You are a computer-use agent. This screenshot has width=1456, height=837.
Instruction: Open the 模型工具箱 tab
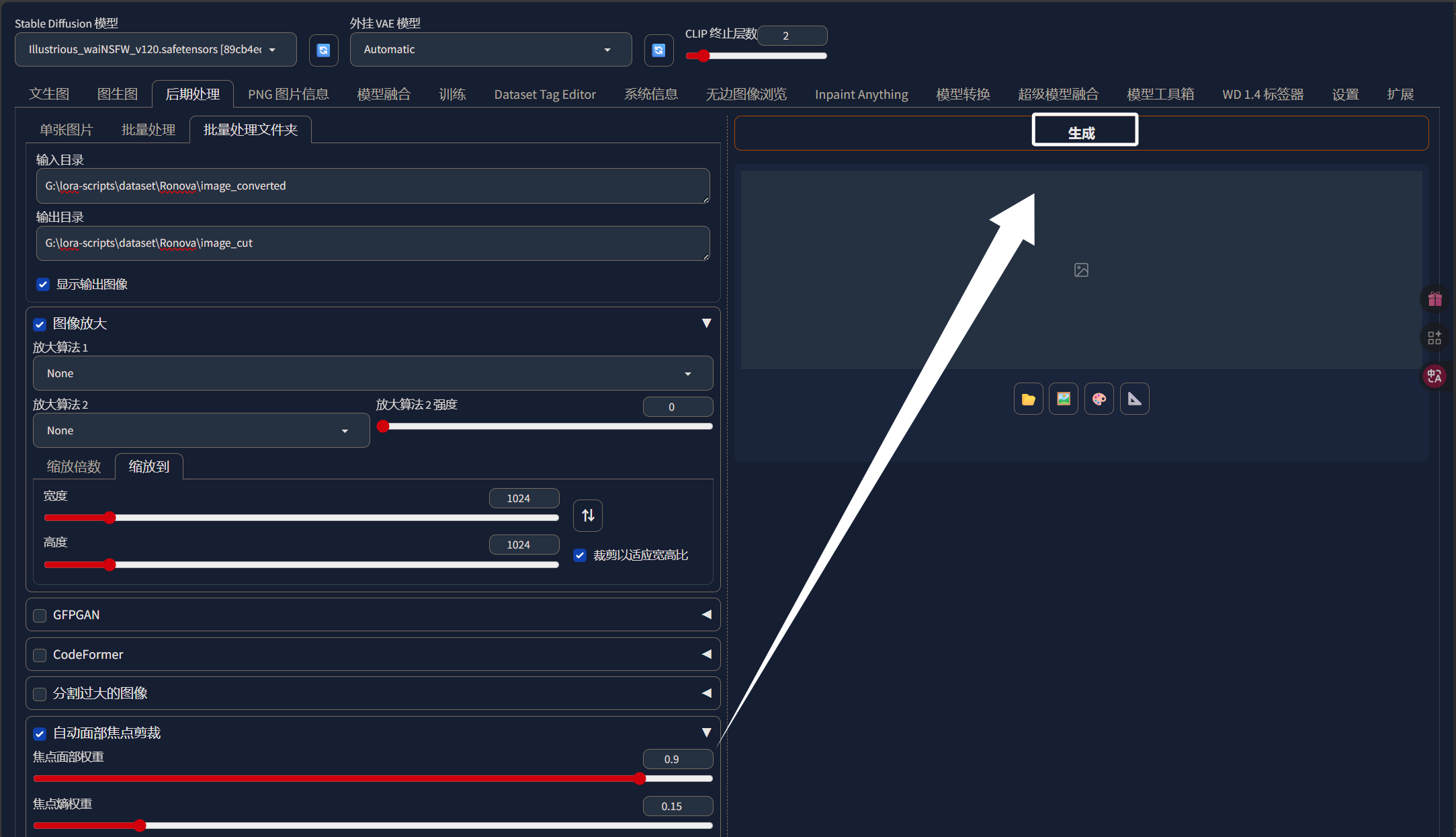coord(1160,94)
